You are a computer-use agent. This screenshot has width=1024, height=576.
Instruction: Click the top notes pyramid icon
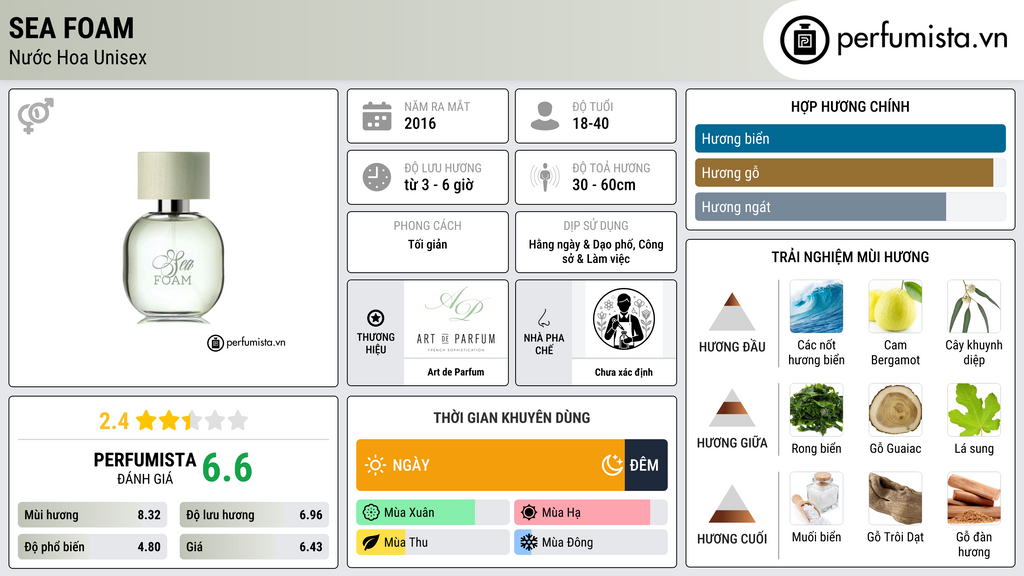[x=732, y=312]
